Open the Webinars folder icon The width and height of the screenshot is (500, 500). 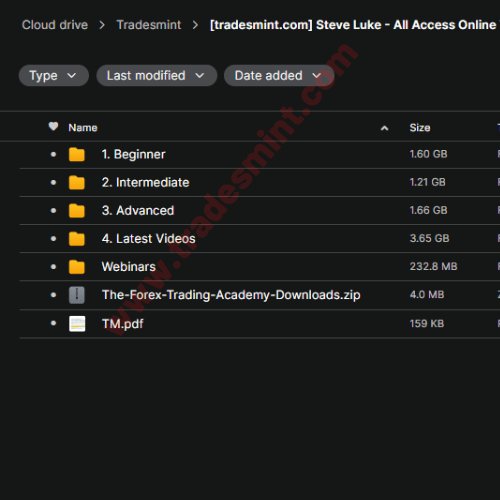(x=77, y=267)
